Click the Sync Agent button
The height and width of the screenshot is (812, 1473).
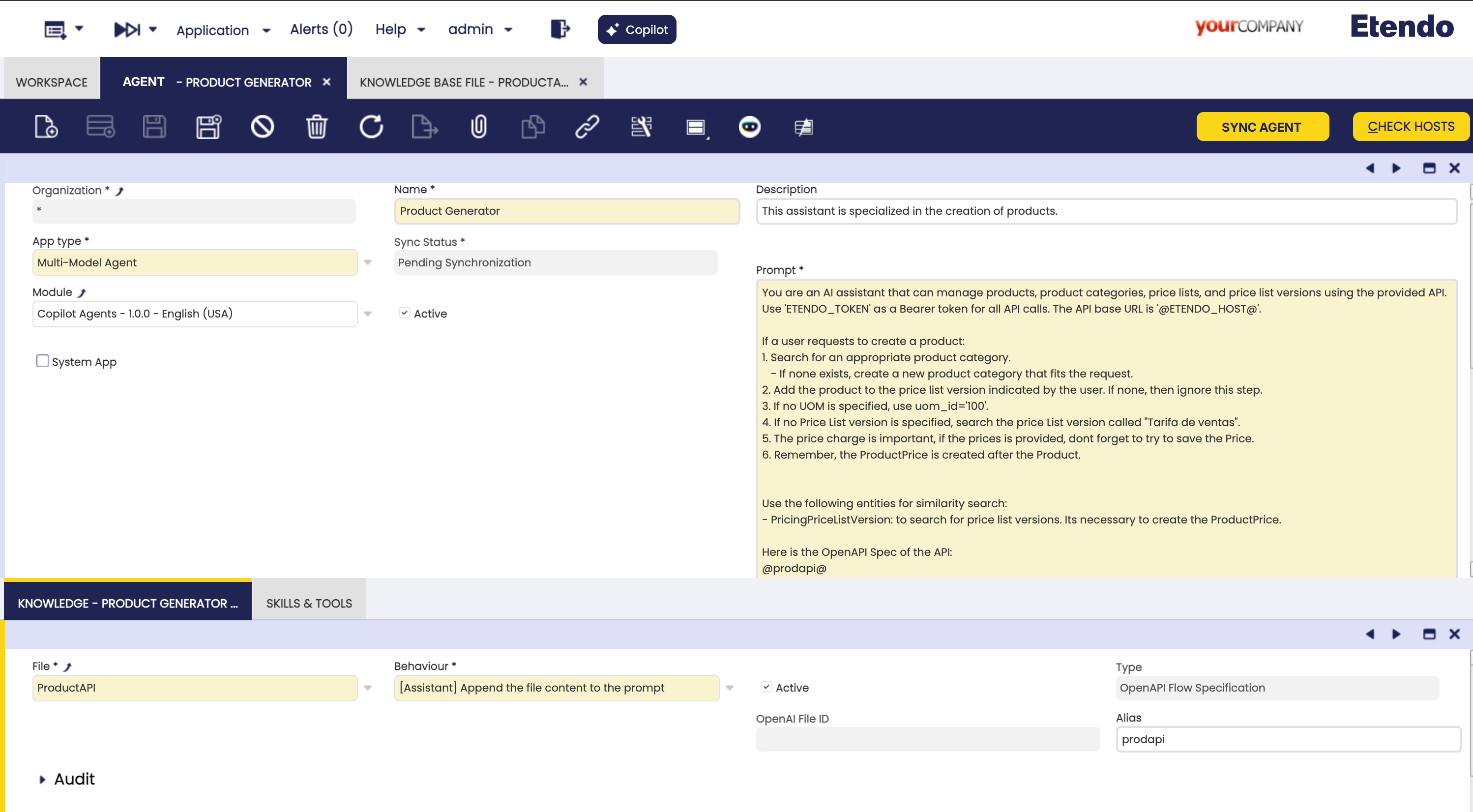1262,126
